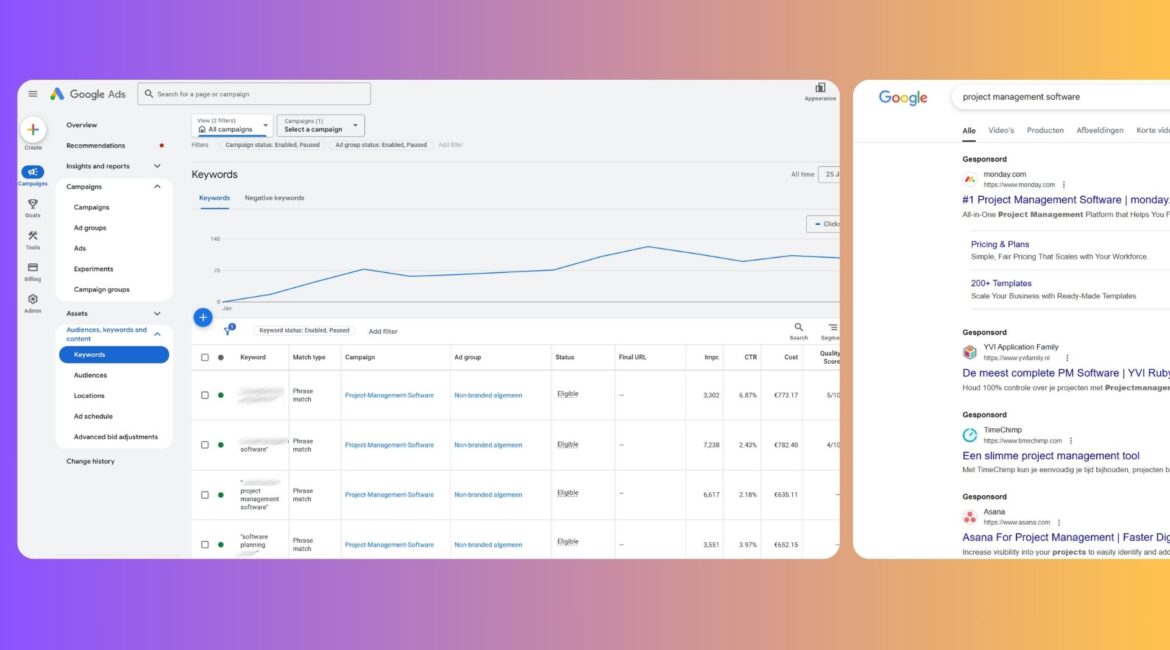Expand Insights and reports section
This screenshot has width=1170, height=650.
[x=157, y=166]
